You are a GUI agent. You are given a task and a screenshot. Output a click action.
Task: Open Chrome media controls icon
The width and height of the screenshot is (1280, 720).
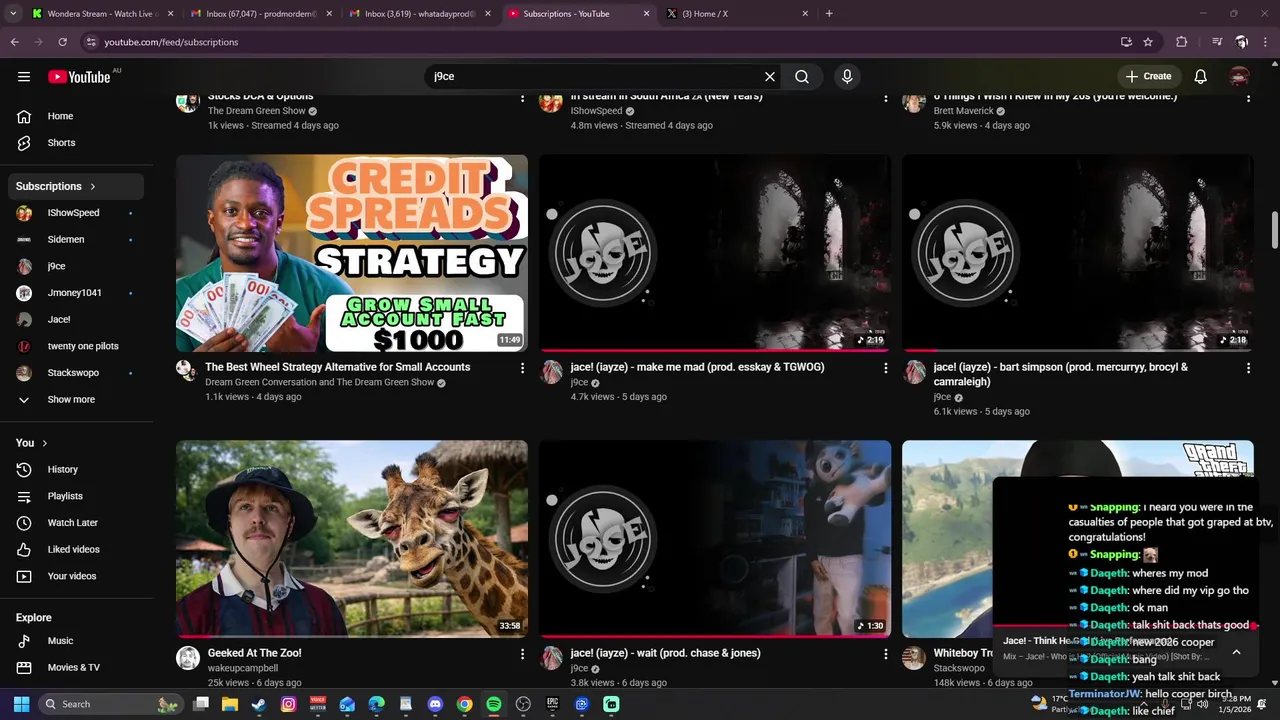(1217, 42)
